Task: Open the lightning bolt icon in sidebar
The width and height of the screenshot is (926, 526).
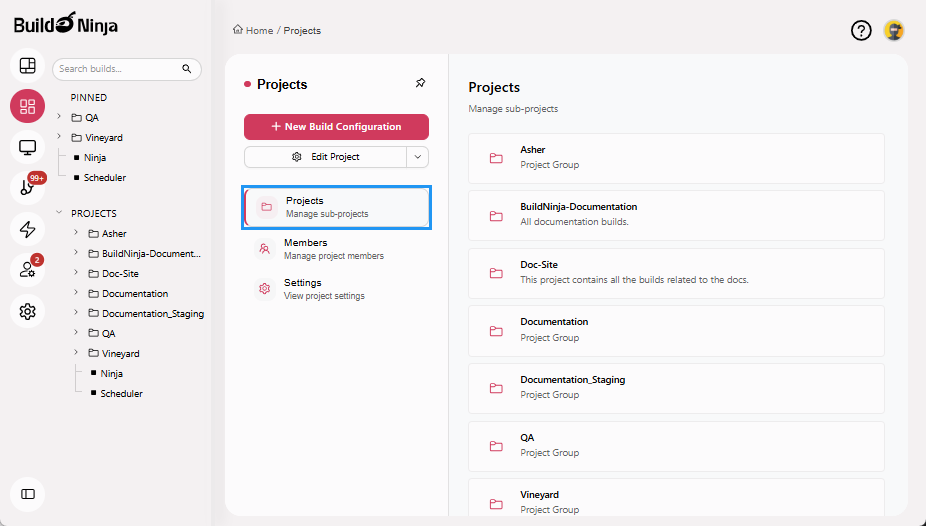Action: coord(27,229)
